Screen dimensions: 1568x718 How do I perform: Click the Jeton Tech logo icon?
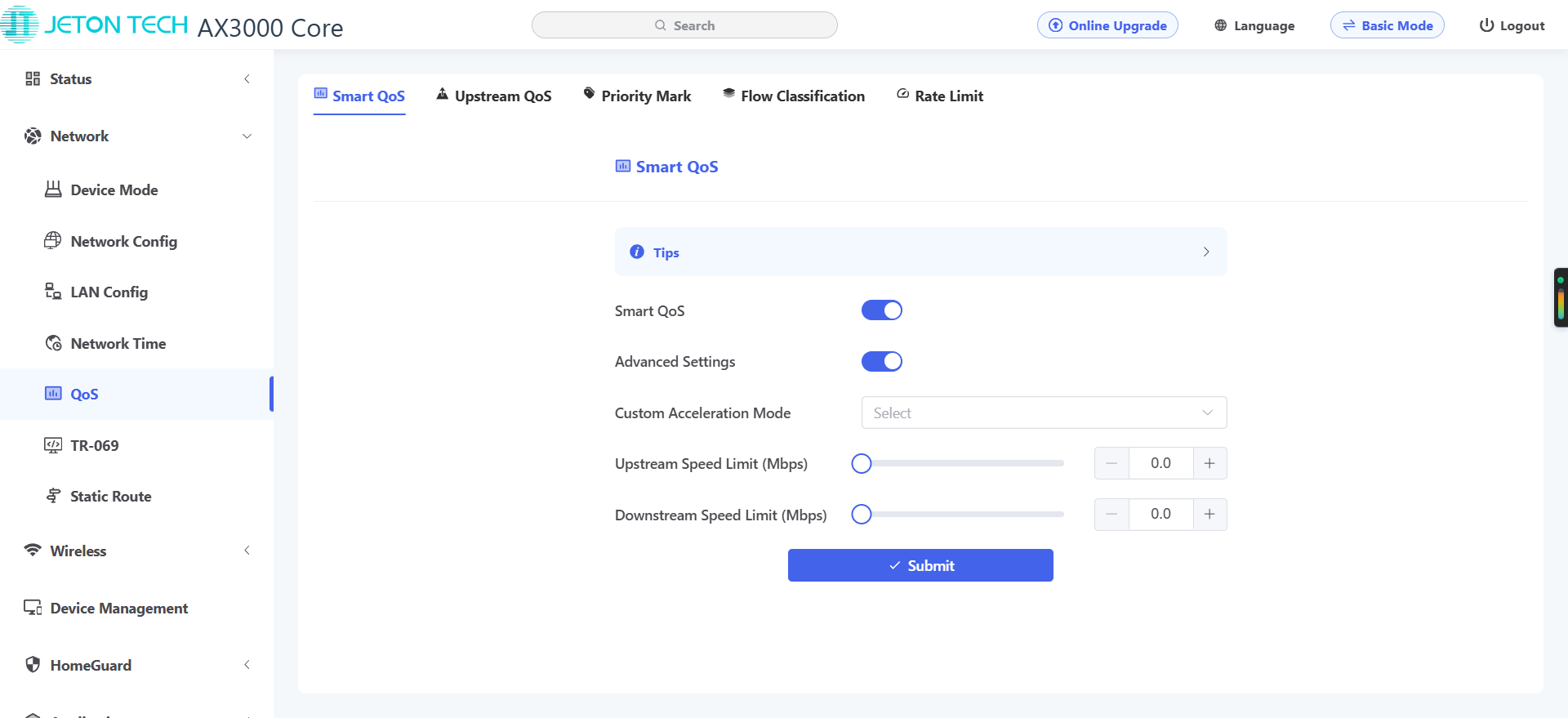20,25
